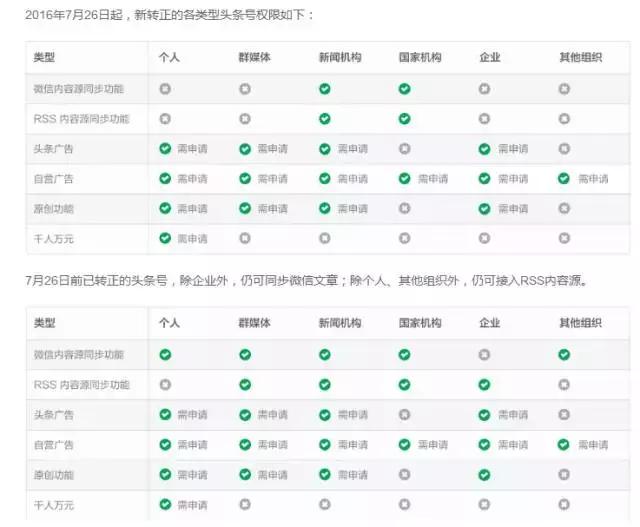The image size is (640, 527).
Task: Click the green check for 群媒体 自营广告 in lower table
Action: click(245, 445)
